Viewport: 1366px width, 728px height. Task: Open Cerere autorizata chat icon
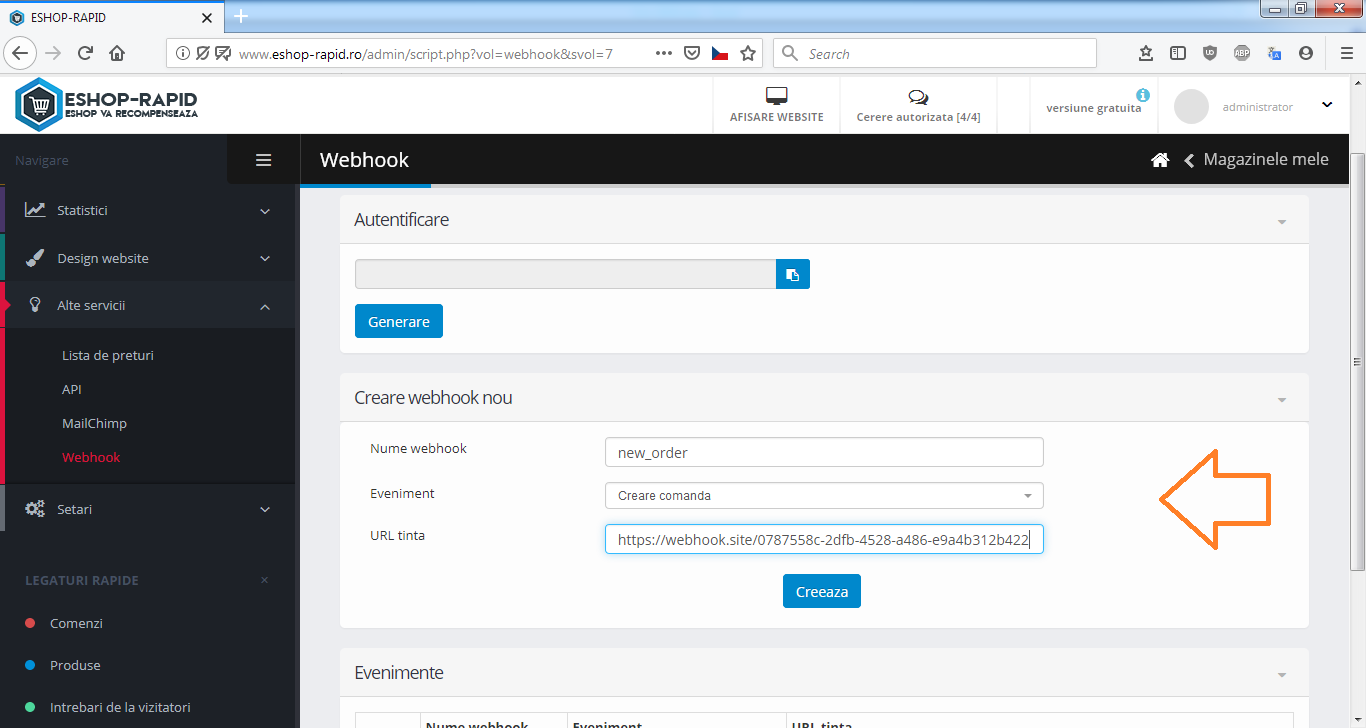click(918, 97)
